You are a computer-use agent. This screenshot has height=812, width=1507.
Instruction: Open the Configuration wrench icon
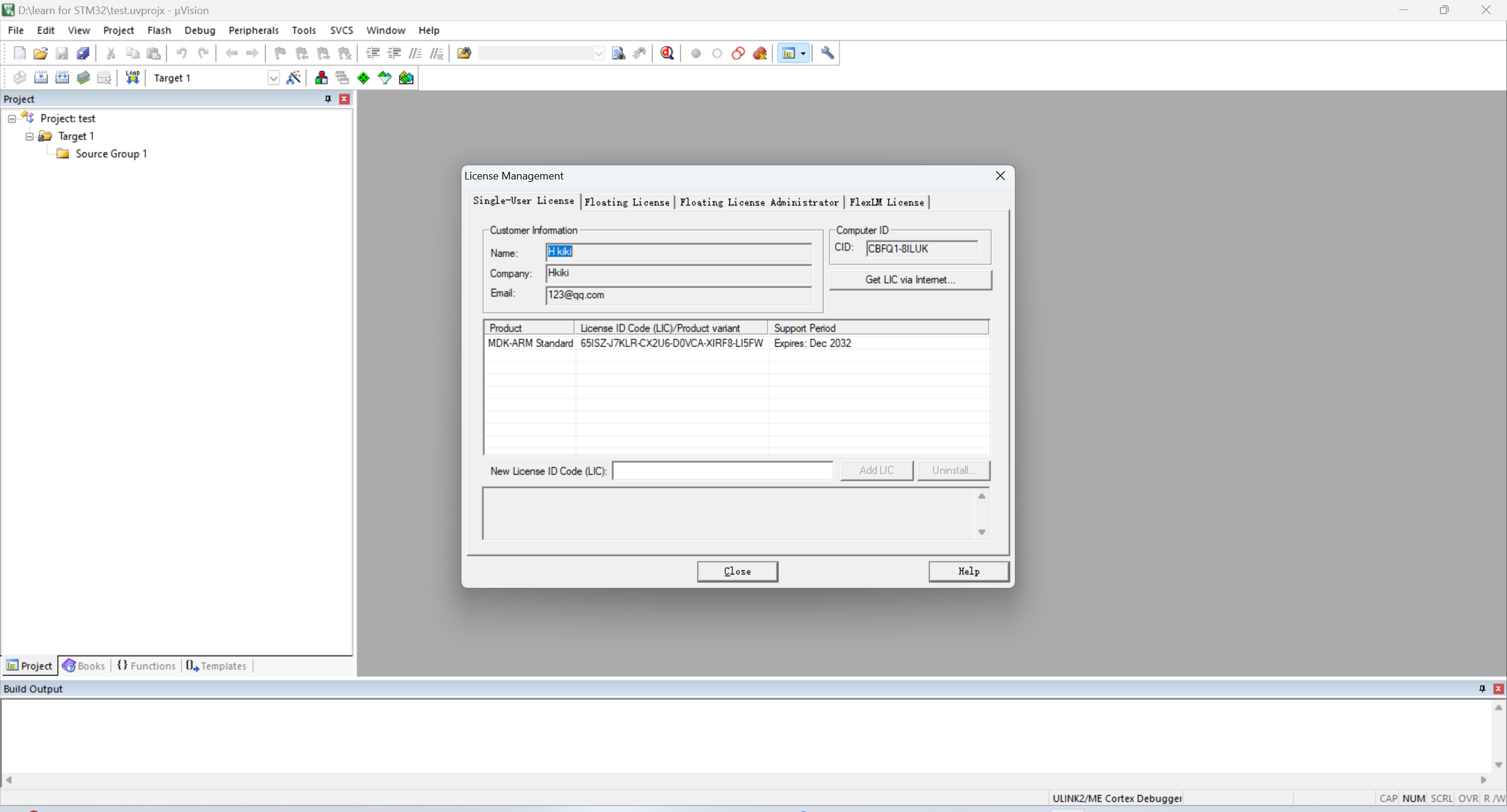827,54
